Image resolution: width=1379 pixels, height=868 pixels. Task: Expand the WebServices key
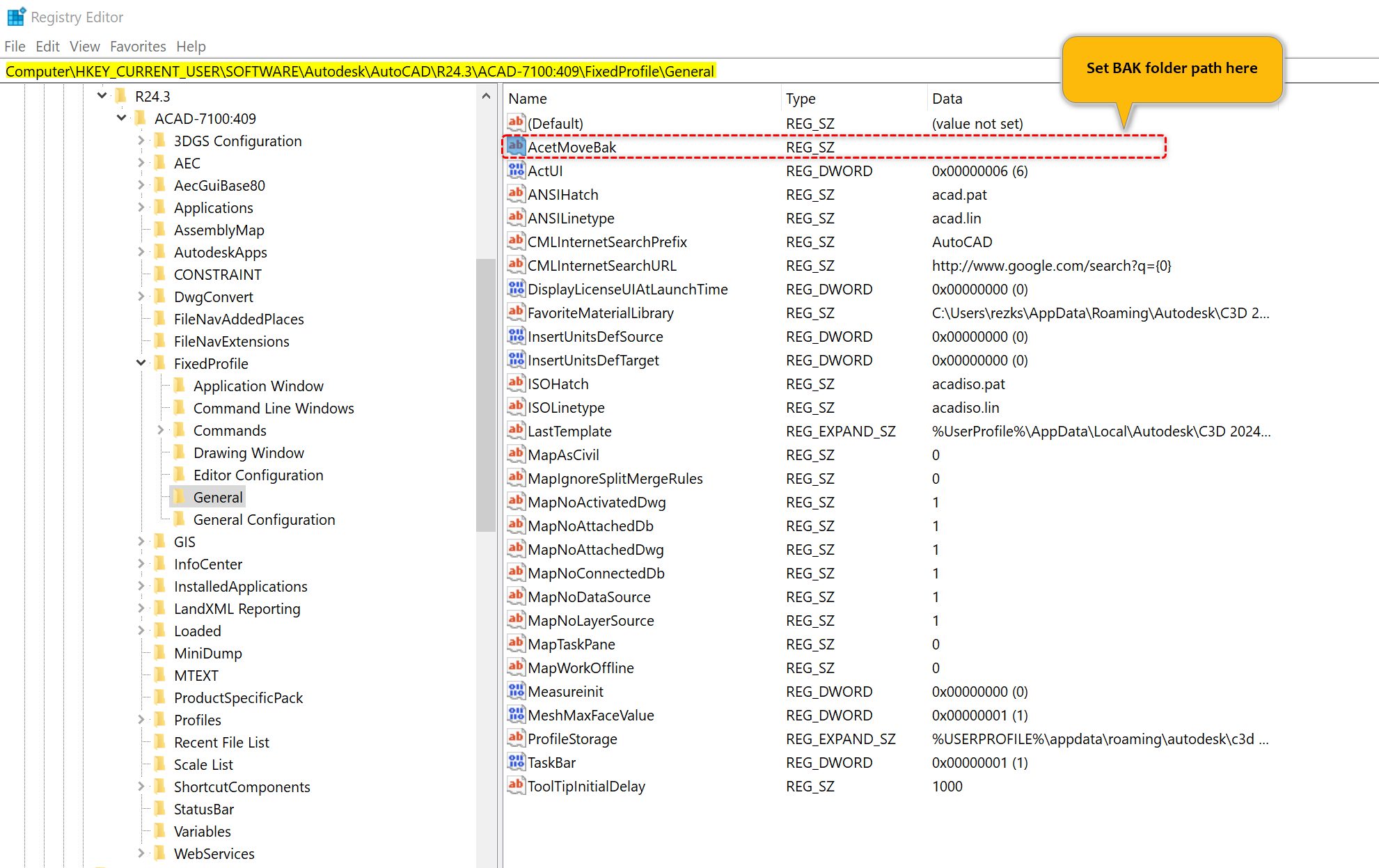(x=141, y=853)
